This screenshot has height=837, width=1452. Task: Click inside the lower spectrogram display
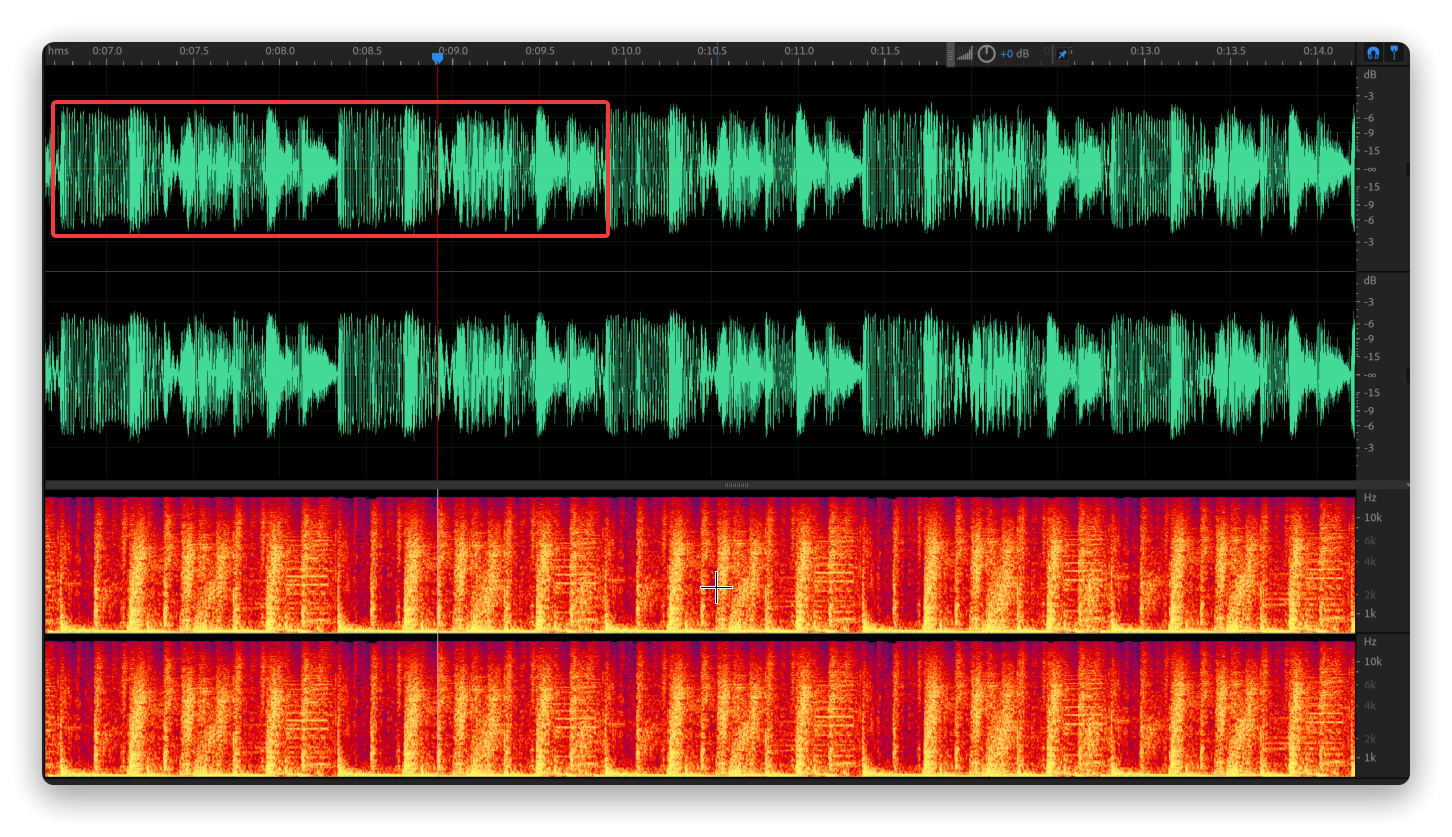click(700, 706)
